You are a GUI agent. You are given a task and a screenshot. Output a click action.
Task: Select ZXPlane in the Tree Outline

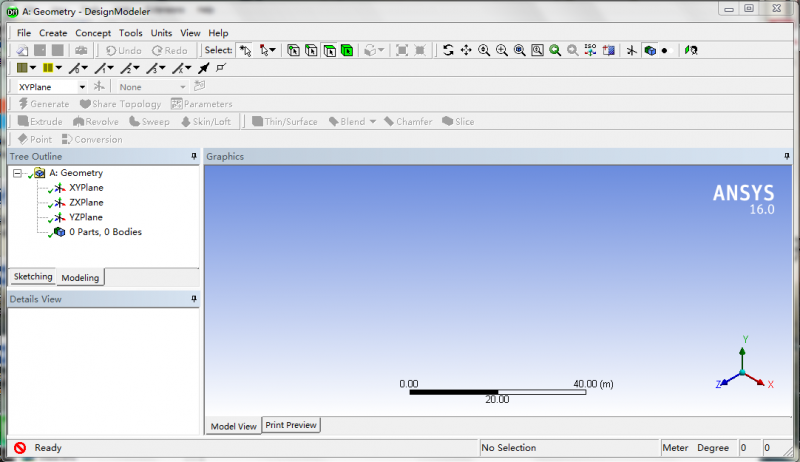coord(86,202)
